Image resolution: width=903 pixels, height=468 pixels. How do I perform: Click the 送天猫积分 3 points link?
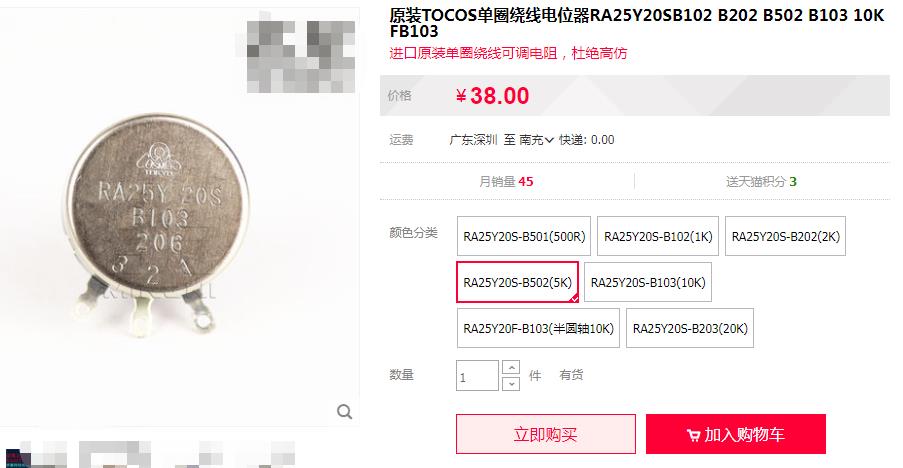(761, 182)
